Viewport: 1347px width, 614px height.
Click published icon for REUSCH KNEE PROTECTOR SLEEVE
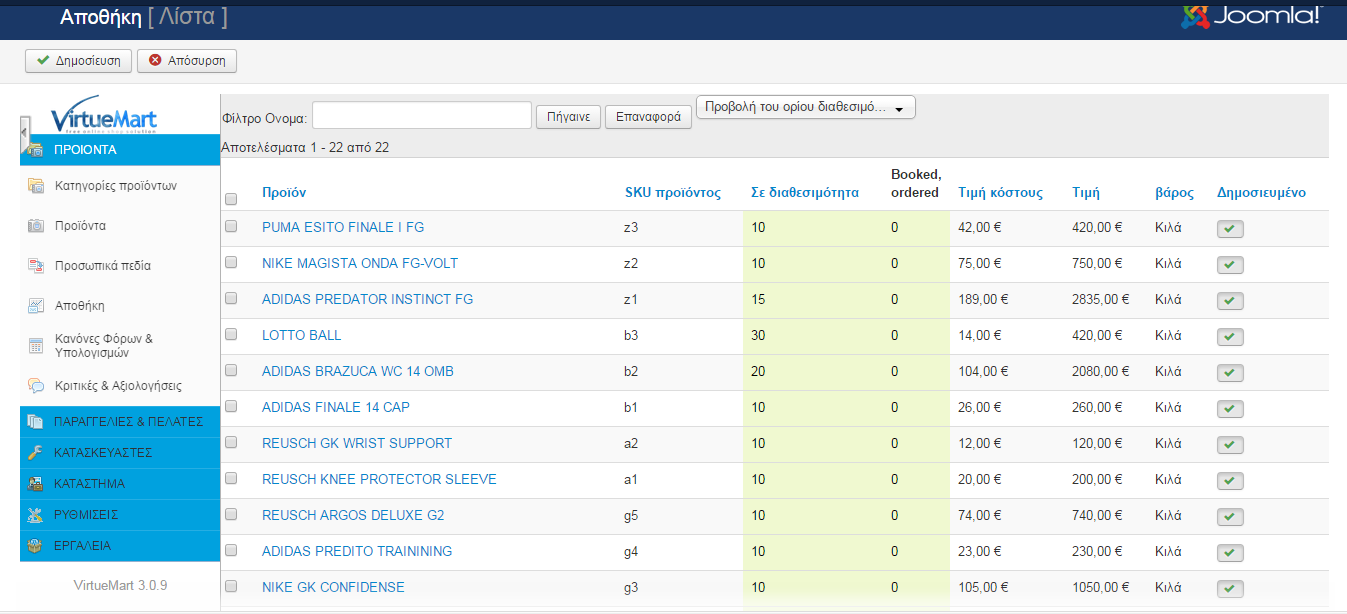[1230, 481]
